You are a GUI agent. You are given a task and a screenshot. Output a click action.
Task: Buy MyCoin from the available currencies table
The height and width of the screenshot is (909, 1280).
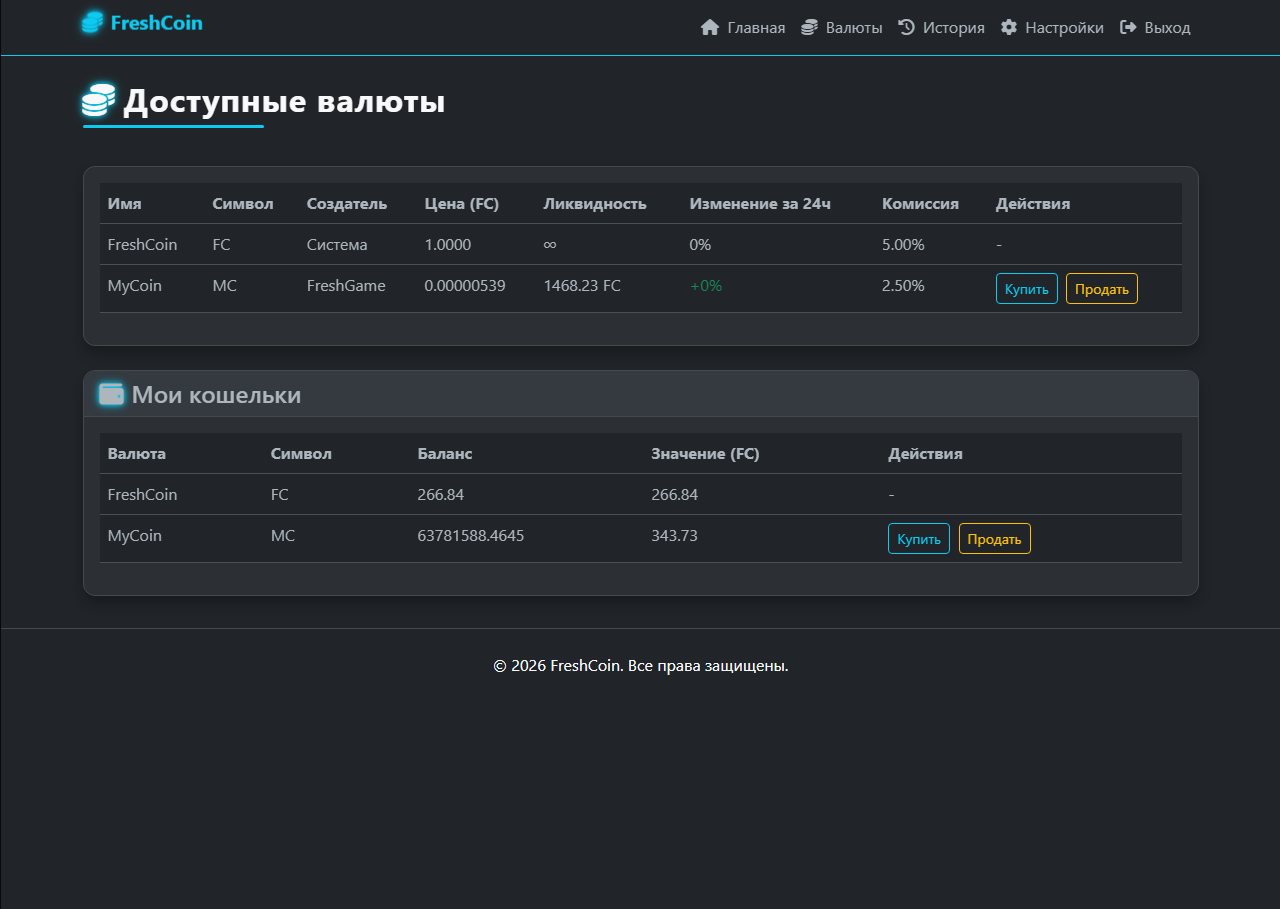click(1026, 289)
